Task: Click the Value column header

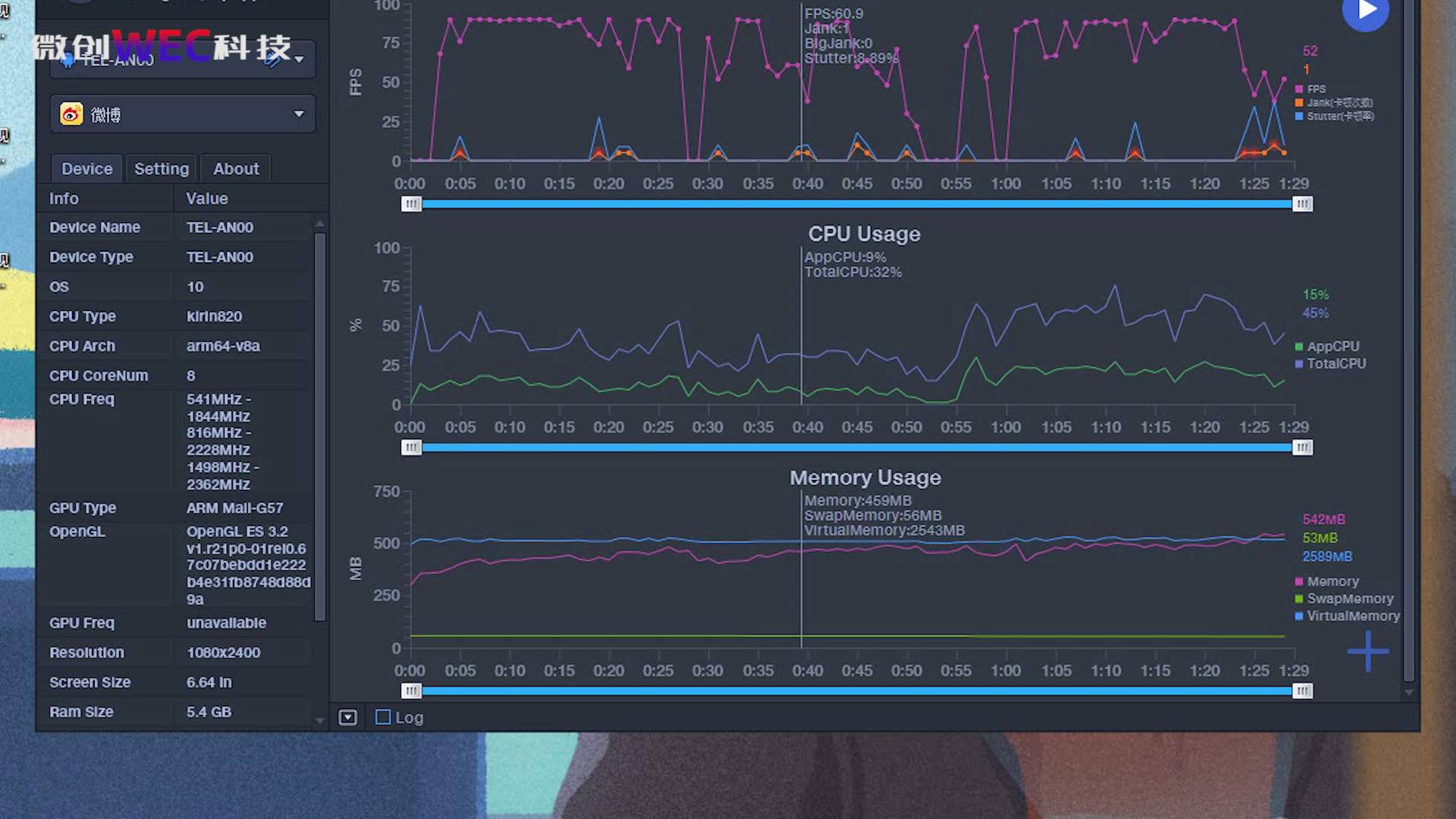Action: coord(207,199)
